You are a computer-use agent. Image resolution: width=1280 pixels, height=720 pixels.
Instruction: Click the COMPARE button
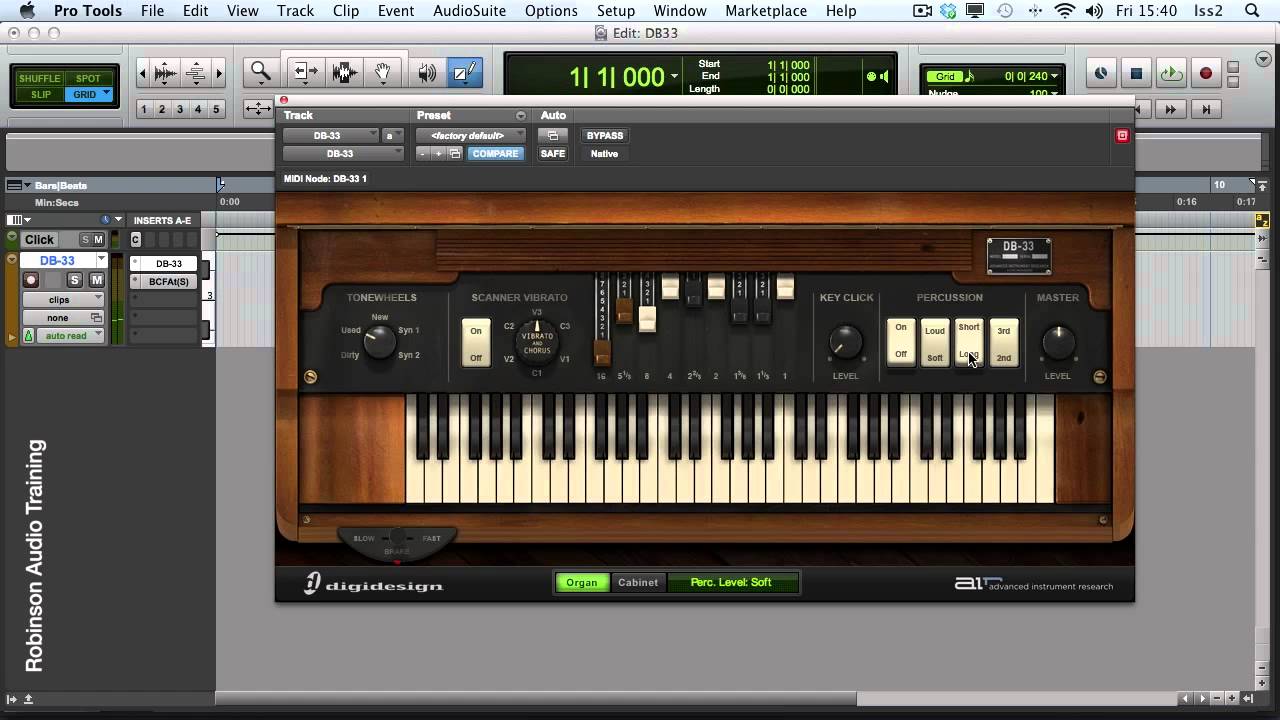click(495, 154)
